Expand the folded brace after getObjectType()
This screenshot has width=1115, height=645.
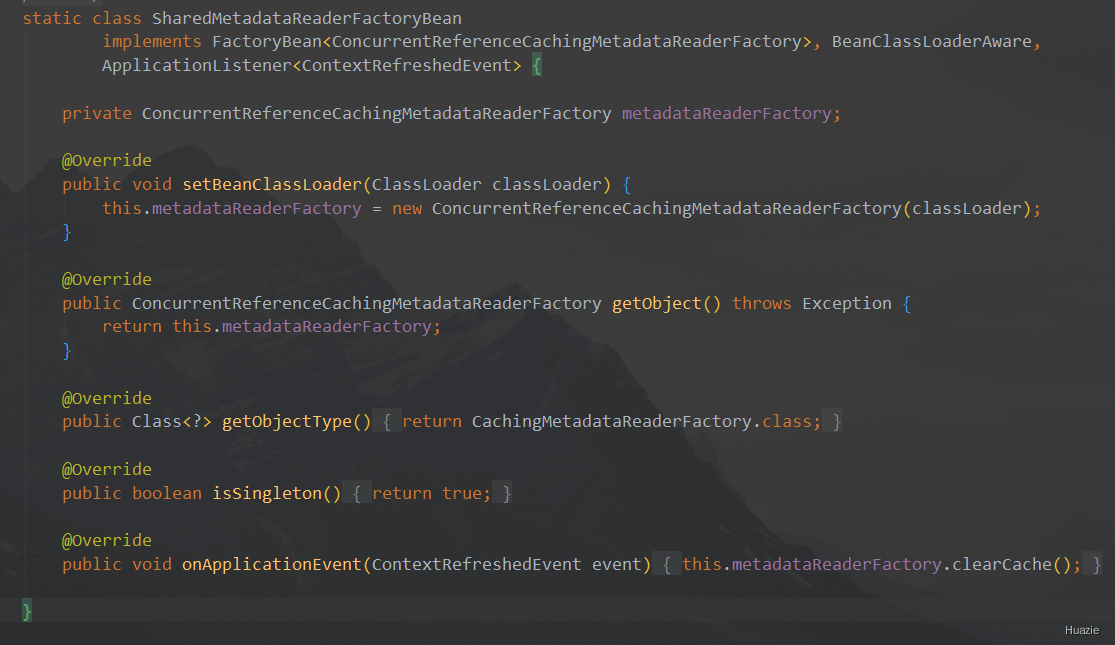point(388,422)
